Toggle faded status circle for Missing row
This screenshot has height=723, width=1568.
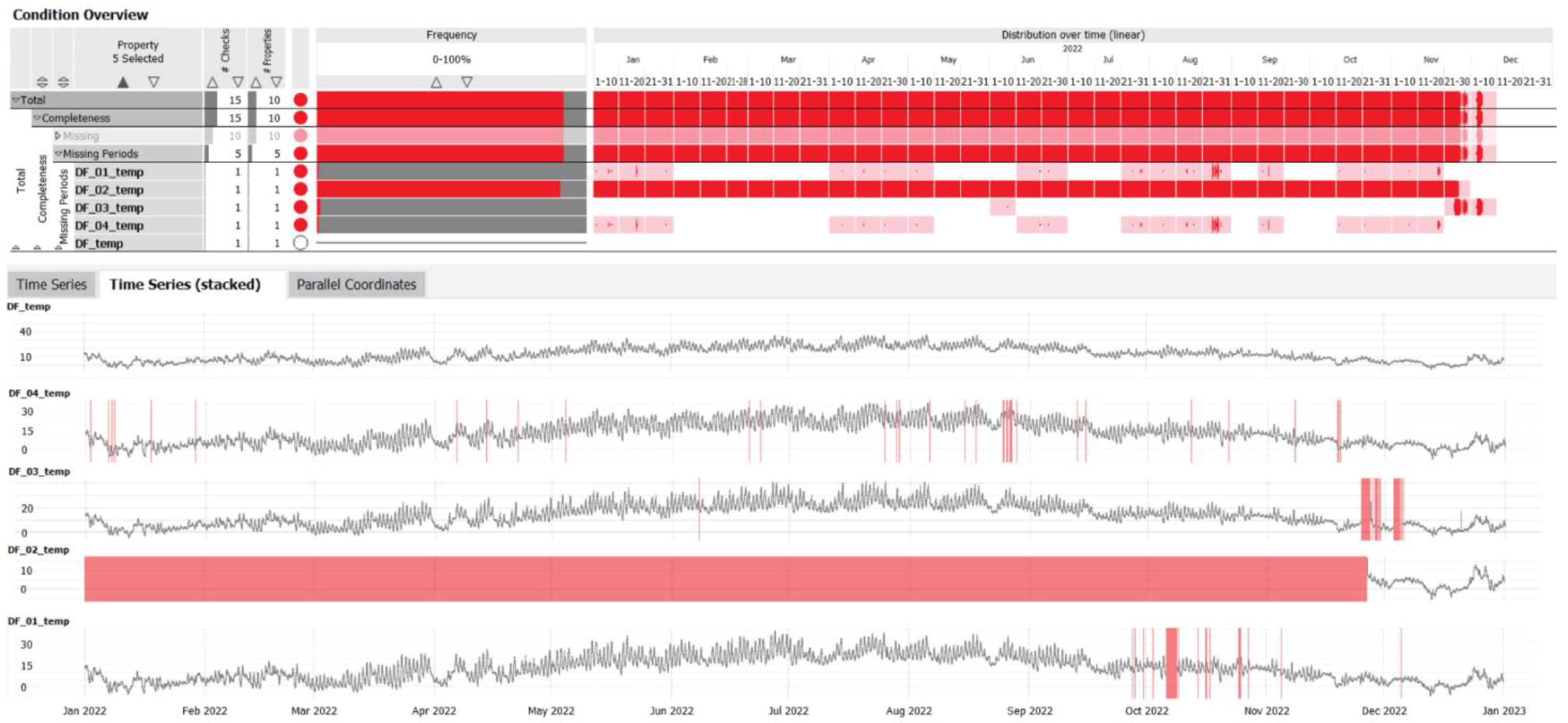300,136
